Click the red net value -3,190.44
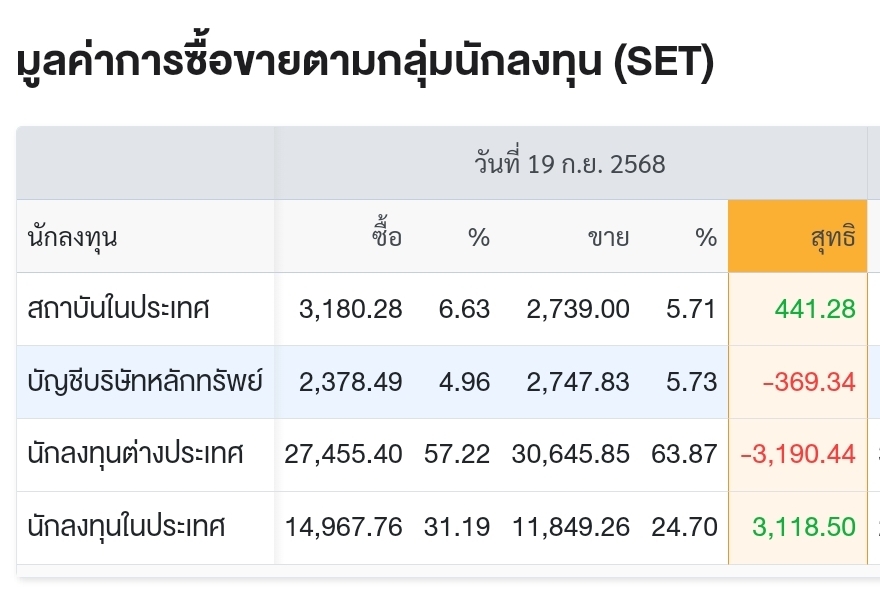Image resolution: width=880 pixels, height=607 pixels. coord(798,454)
